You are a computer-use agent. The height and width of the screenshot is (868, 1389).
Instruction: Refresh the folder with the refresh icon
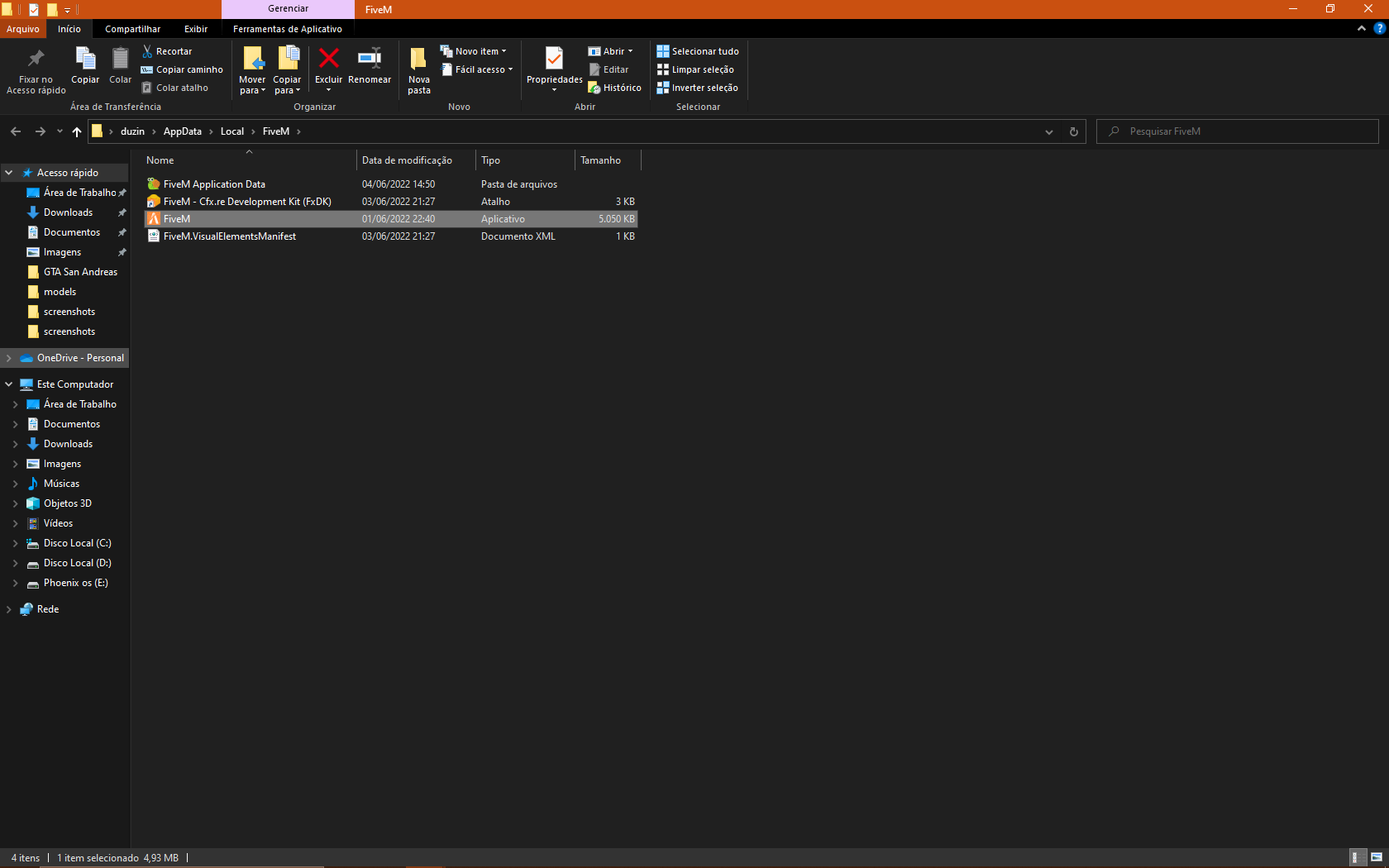point(1073,131)
